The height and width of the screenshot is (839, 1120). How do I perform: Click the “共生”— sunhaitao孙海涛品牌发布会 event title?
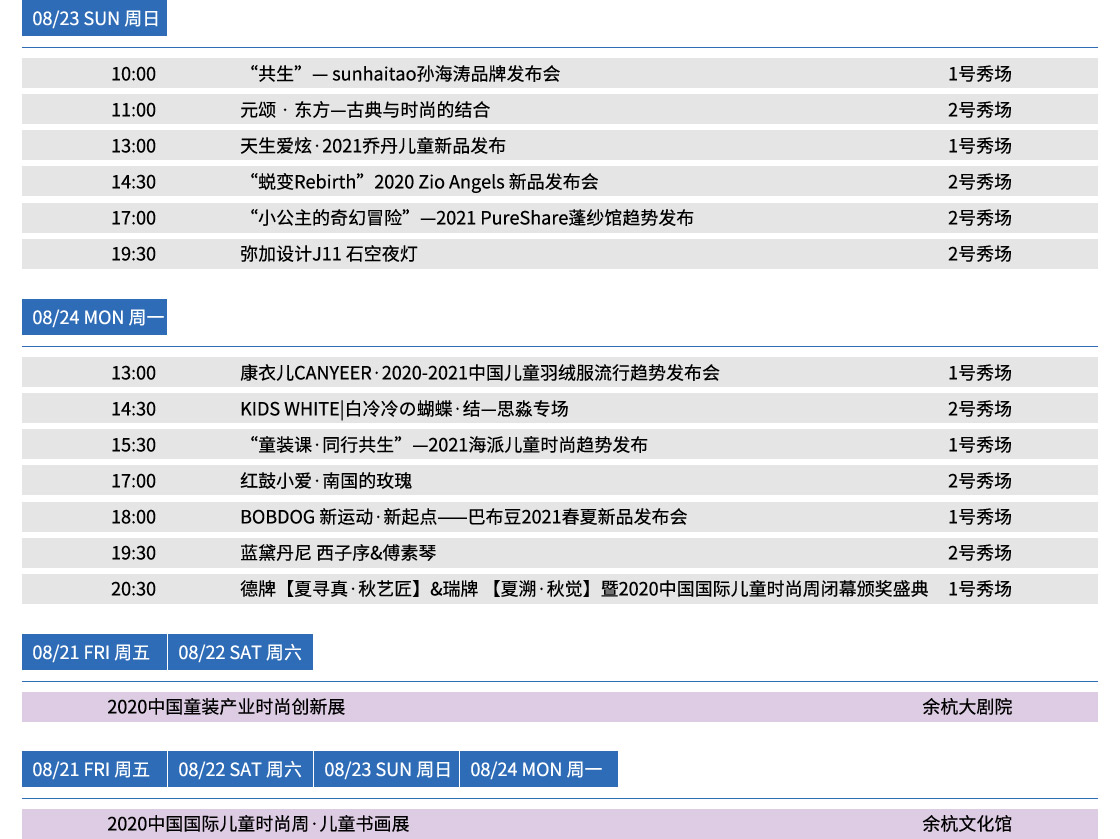click(x=404, y=74)
